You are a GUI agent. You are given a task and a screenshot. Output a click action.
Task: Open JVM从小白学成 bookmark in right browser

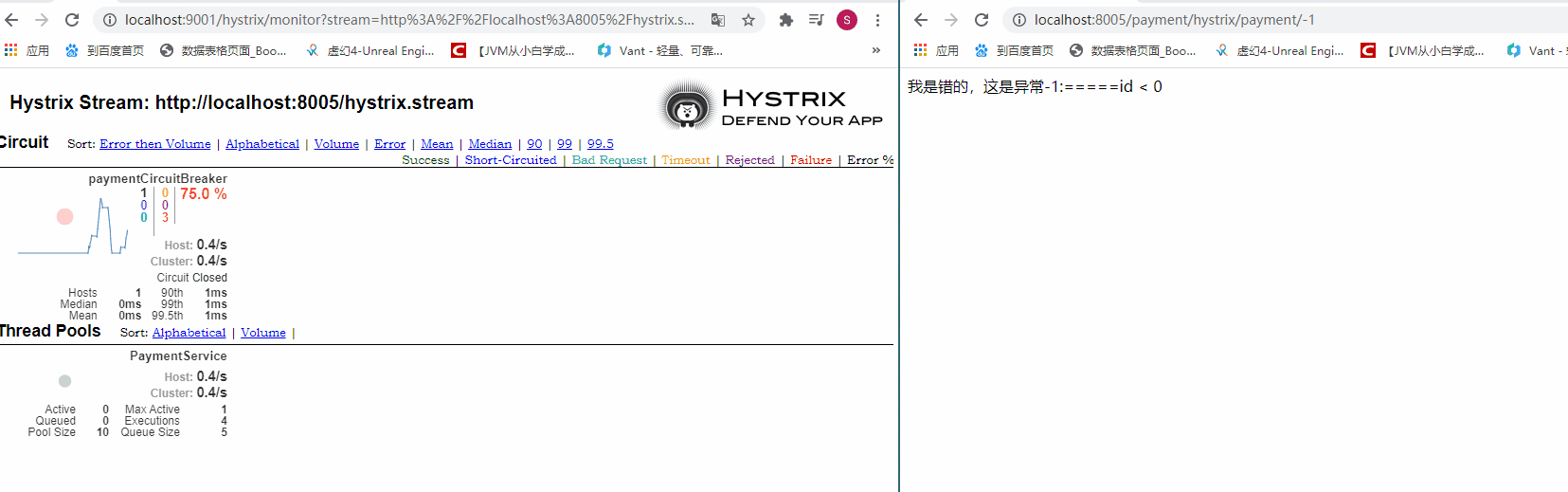coord(1422,50)
